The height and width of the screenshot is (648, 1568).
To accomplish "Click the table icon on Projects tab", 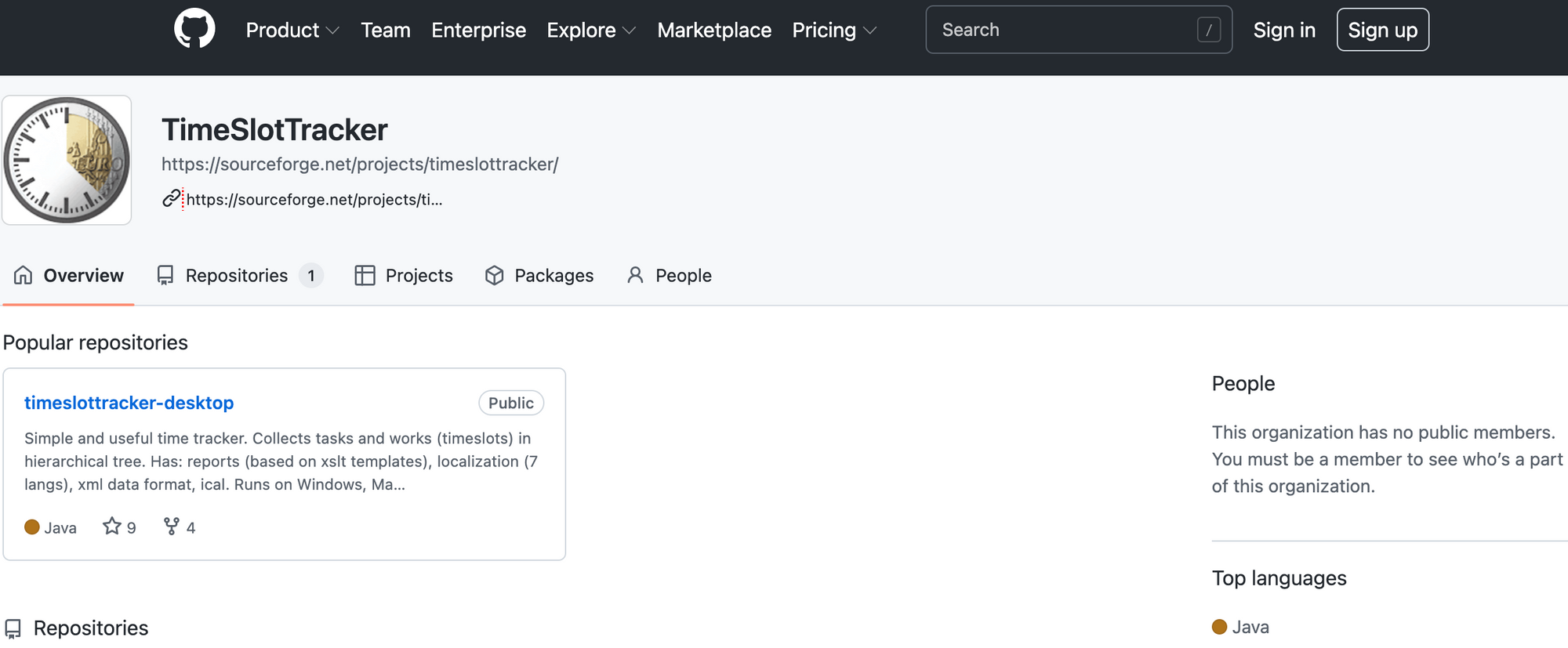I will pos(365,275).
